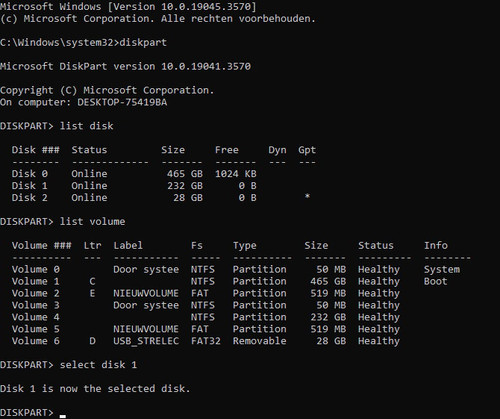Click the 'select disk 1' command
500x419 pixels.
pos(98,365)
